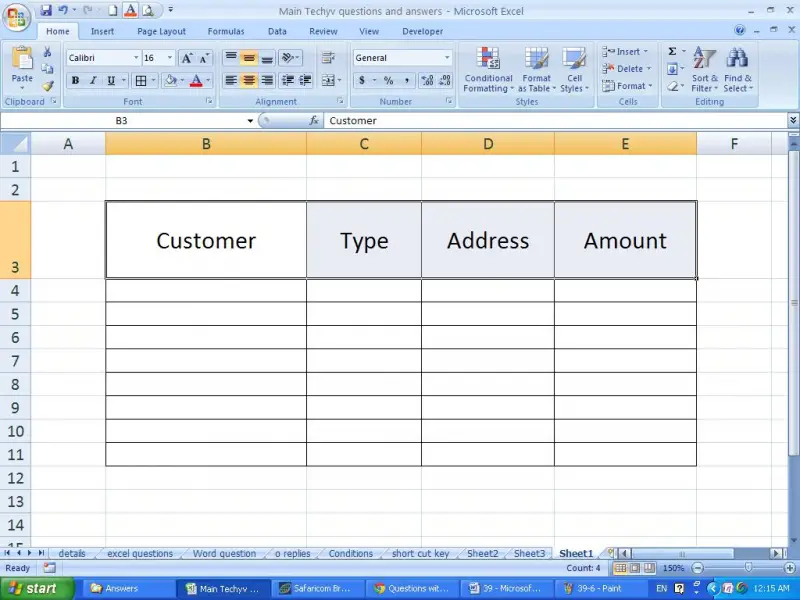Save the workbook from the quick access toolbar
Viewport: 800px width, 600px height.
click(x=46, y=10)
